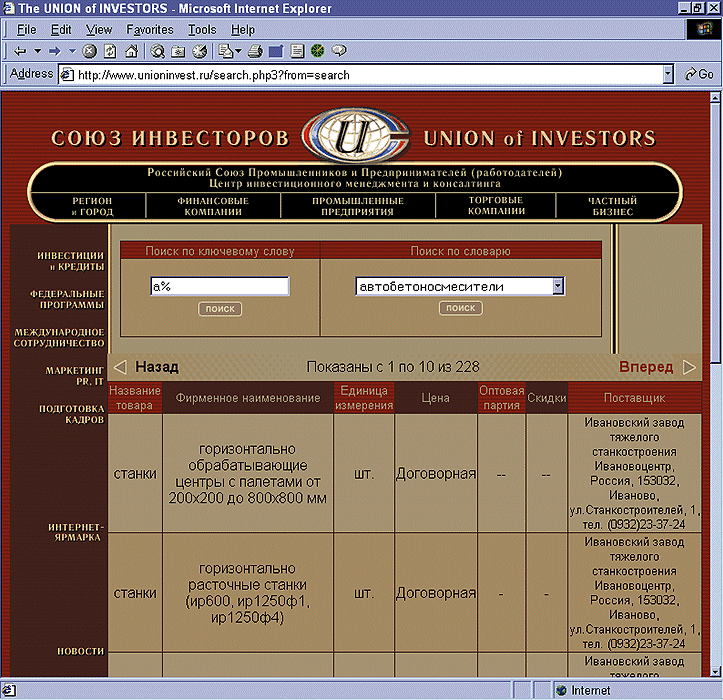Open МЕЖДУНАРОДНОЕ СОТРУДНИЧЕСТВО sidebar link
723x700 pixels.
59,338
